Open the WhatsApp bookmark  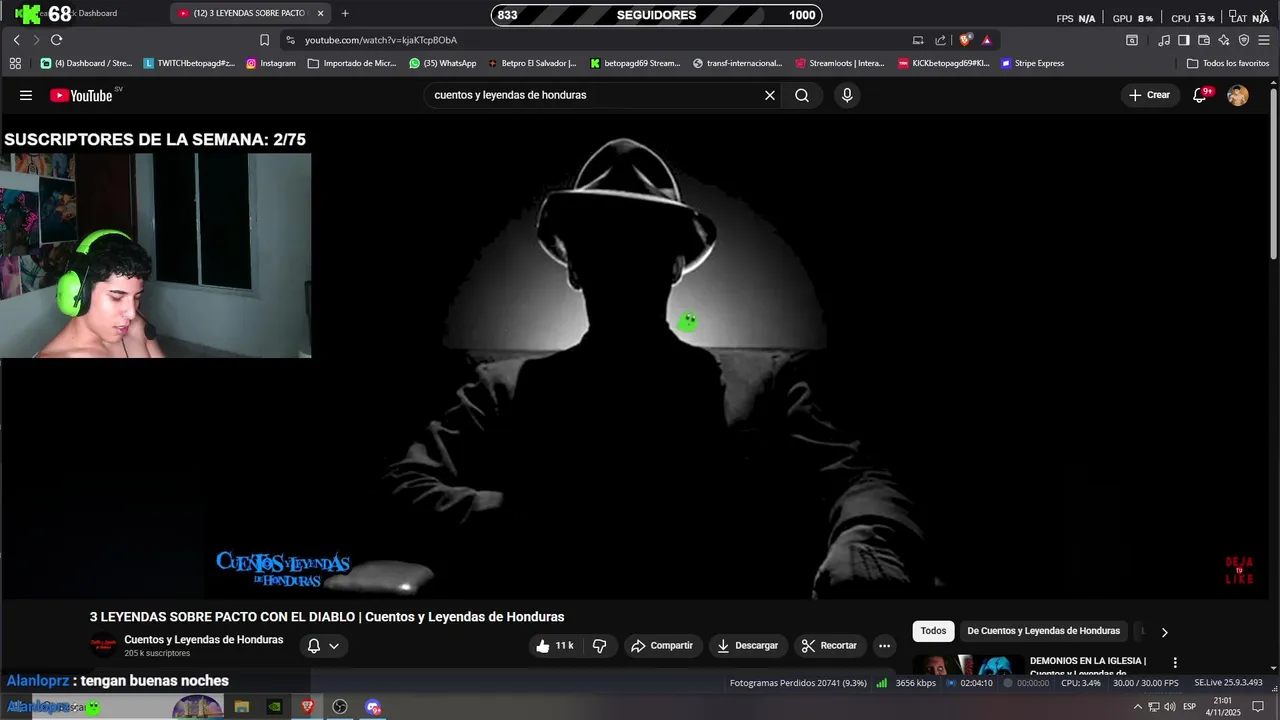tap(442, 63)
